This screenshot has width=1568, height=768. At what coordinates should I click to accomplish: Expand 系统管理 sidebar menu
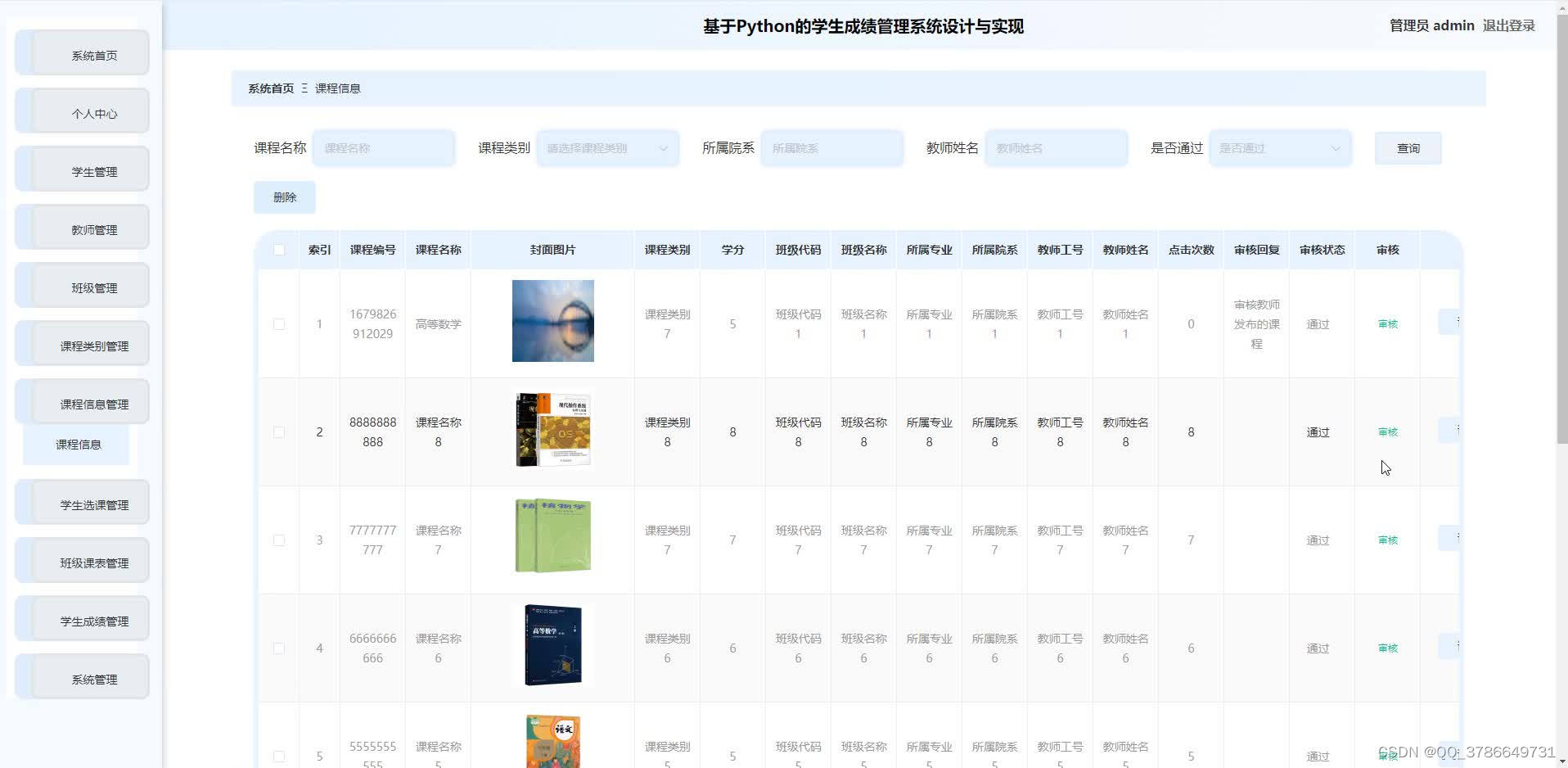click(x=82, y=678)
